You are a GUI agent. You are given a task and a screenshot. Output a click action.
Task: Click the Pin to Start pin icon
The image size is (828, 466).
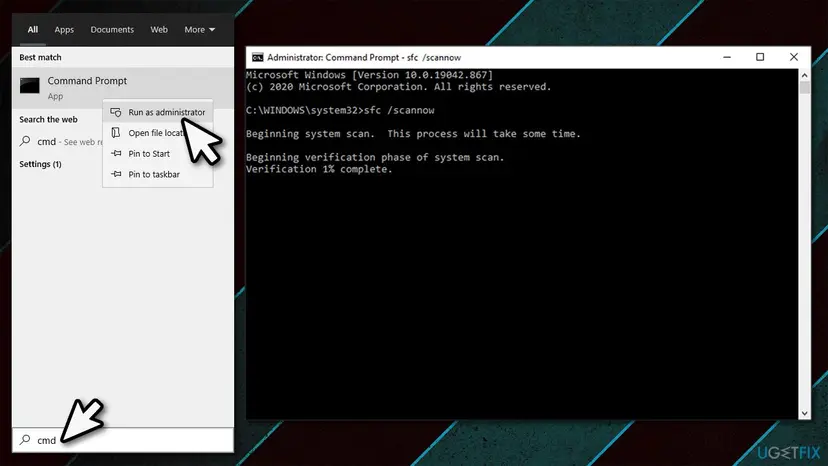point(116,154)
